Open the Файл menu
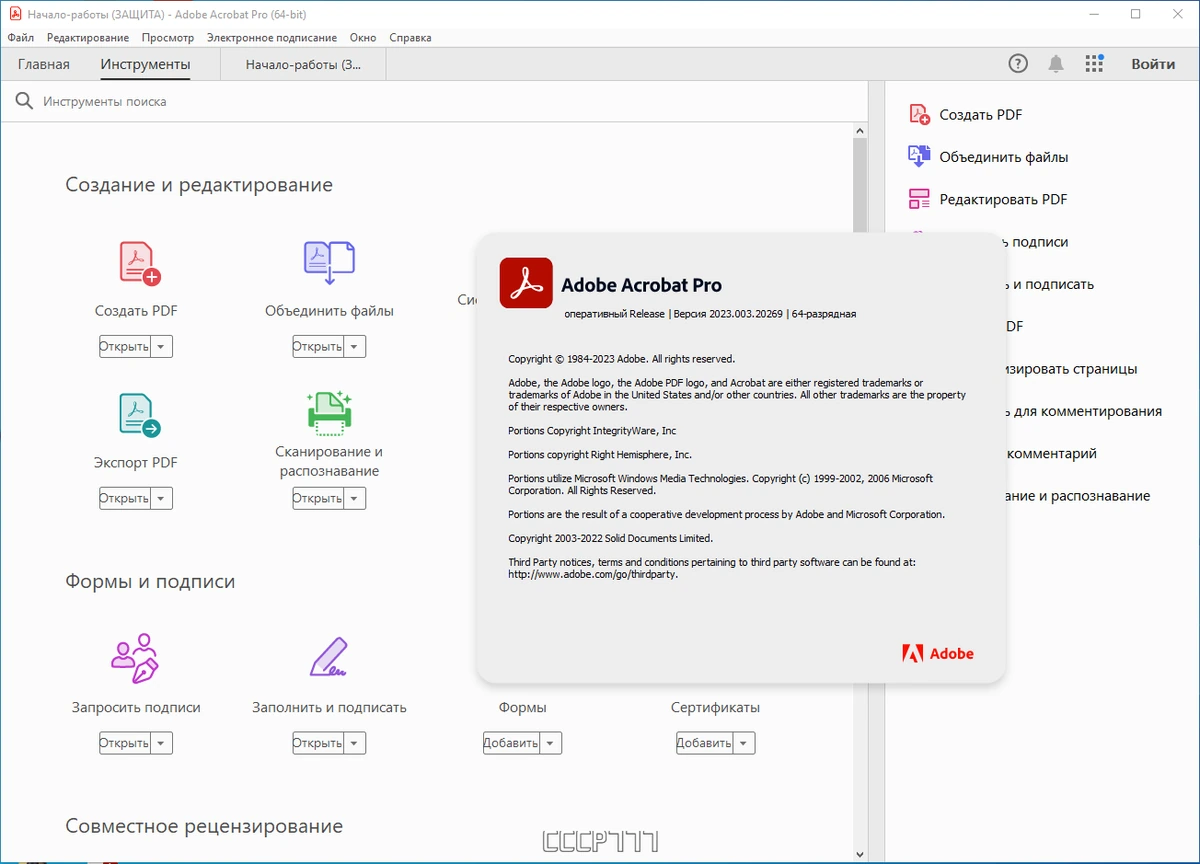1200x864 pixels. click(20, 38)
